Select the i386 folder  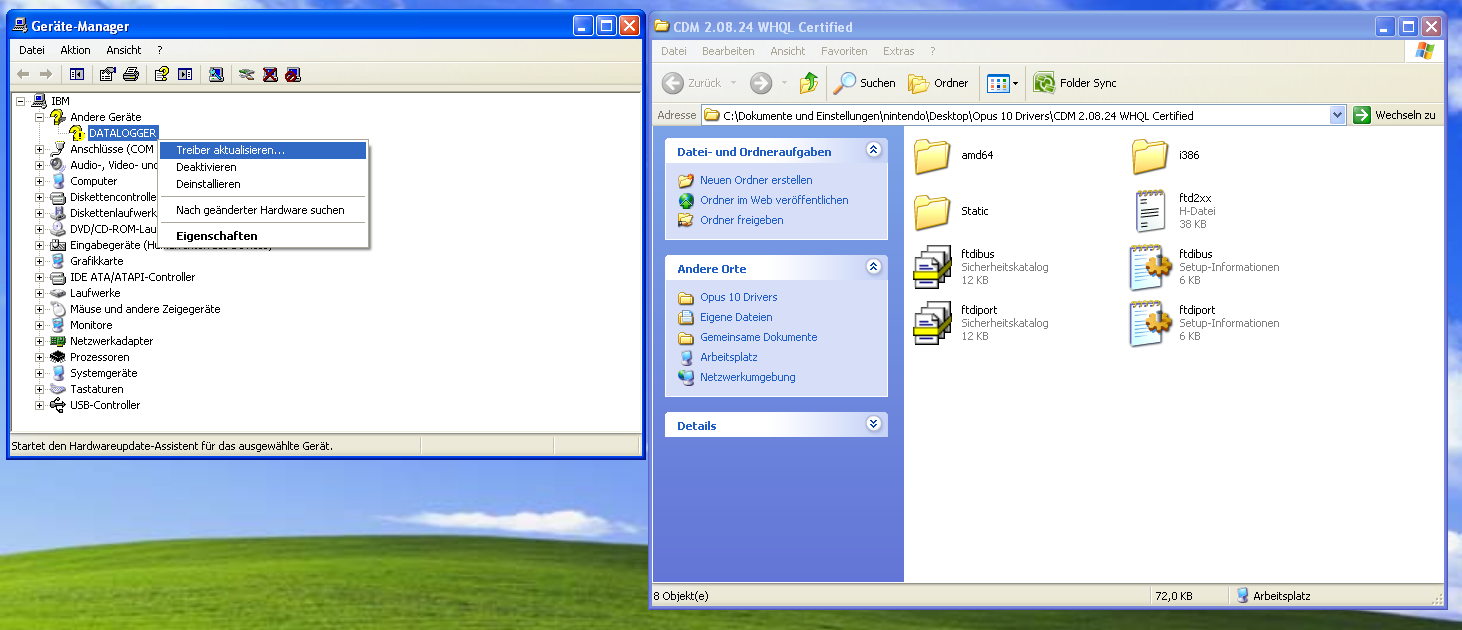pos(1166,155)
